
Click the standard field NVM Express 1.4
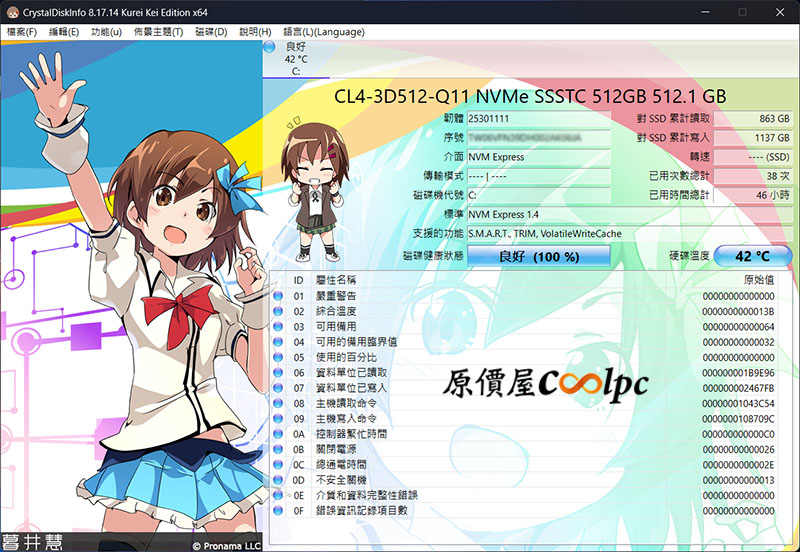[630, 215]
